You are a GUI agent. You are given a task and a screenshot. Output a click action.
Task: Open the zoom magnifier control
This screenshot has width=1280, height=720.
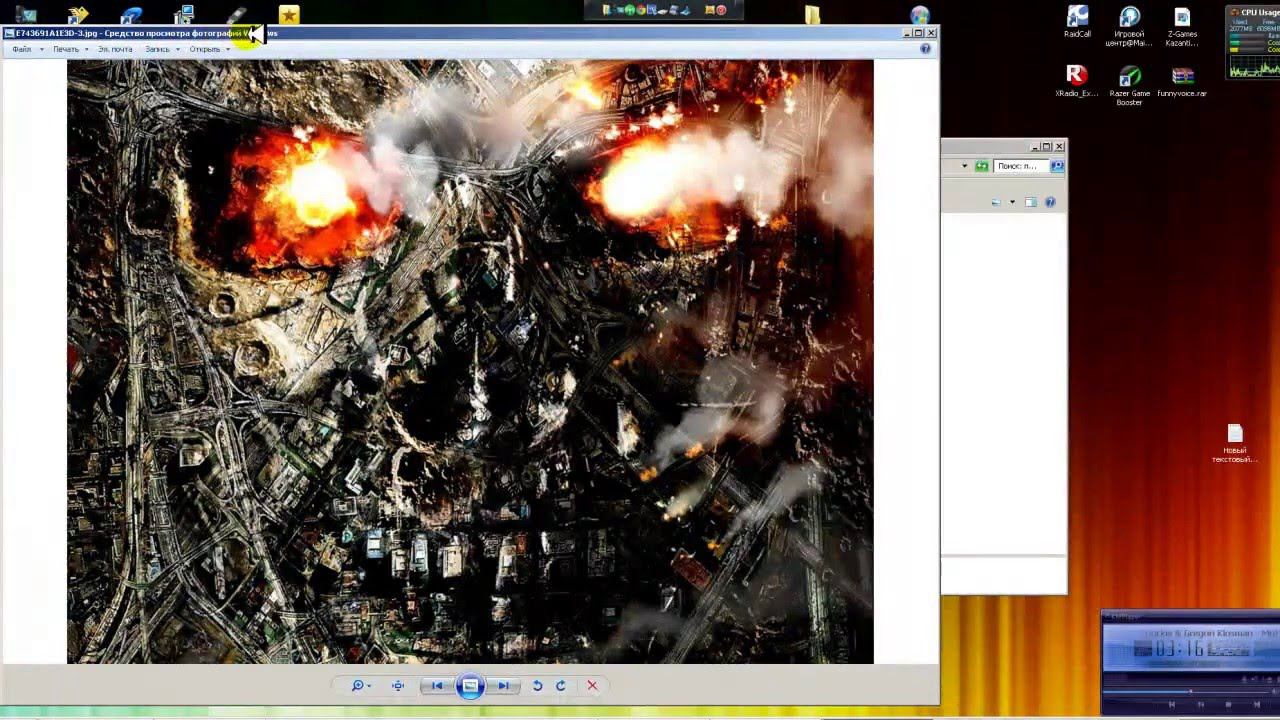(361, 685)
